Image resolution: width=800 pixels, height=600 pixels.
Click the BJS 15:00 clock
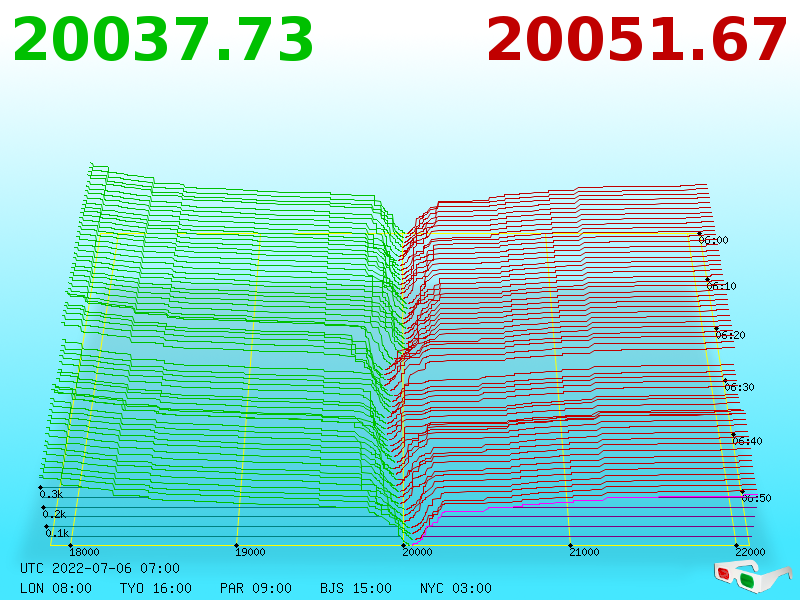click(356, 588)
